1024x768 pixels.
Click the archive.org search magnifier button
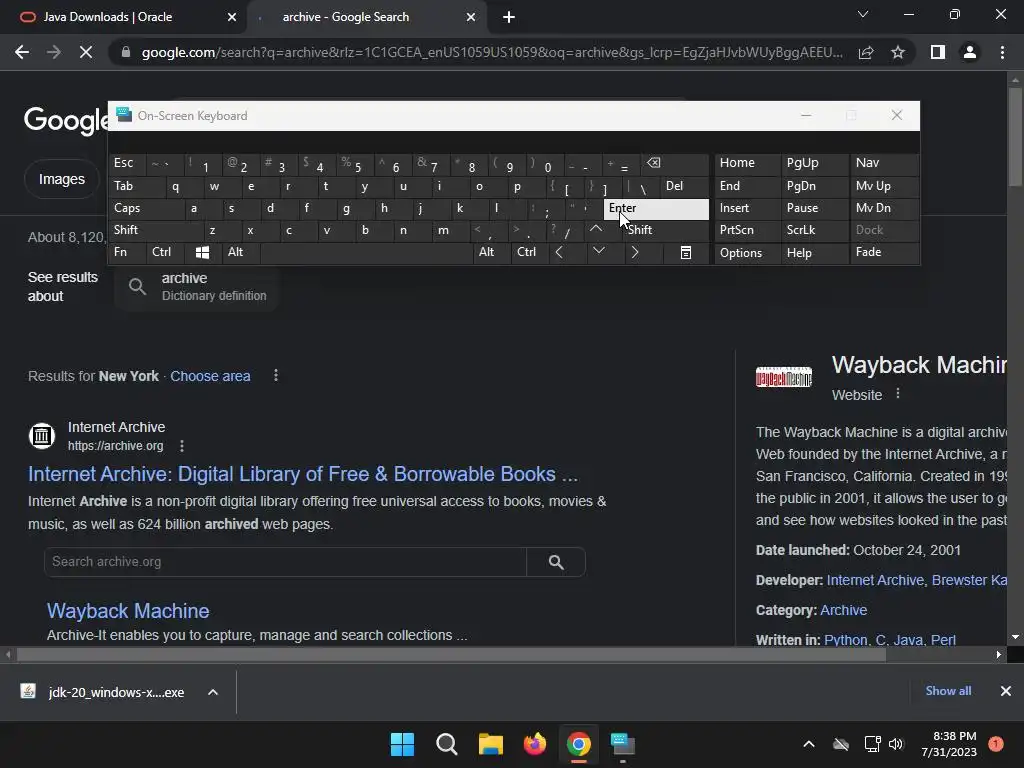(x=556, y=562)
